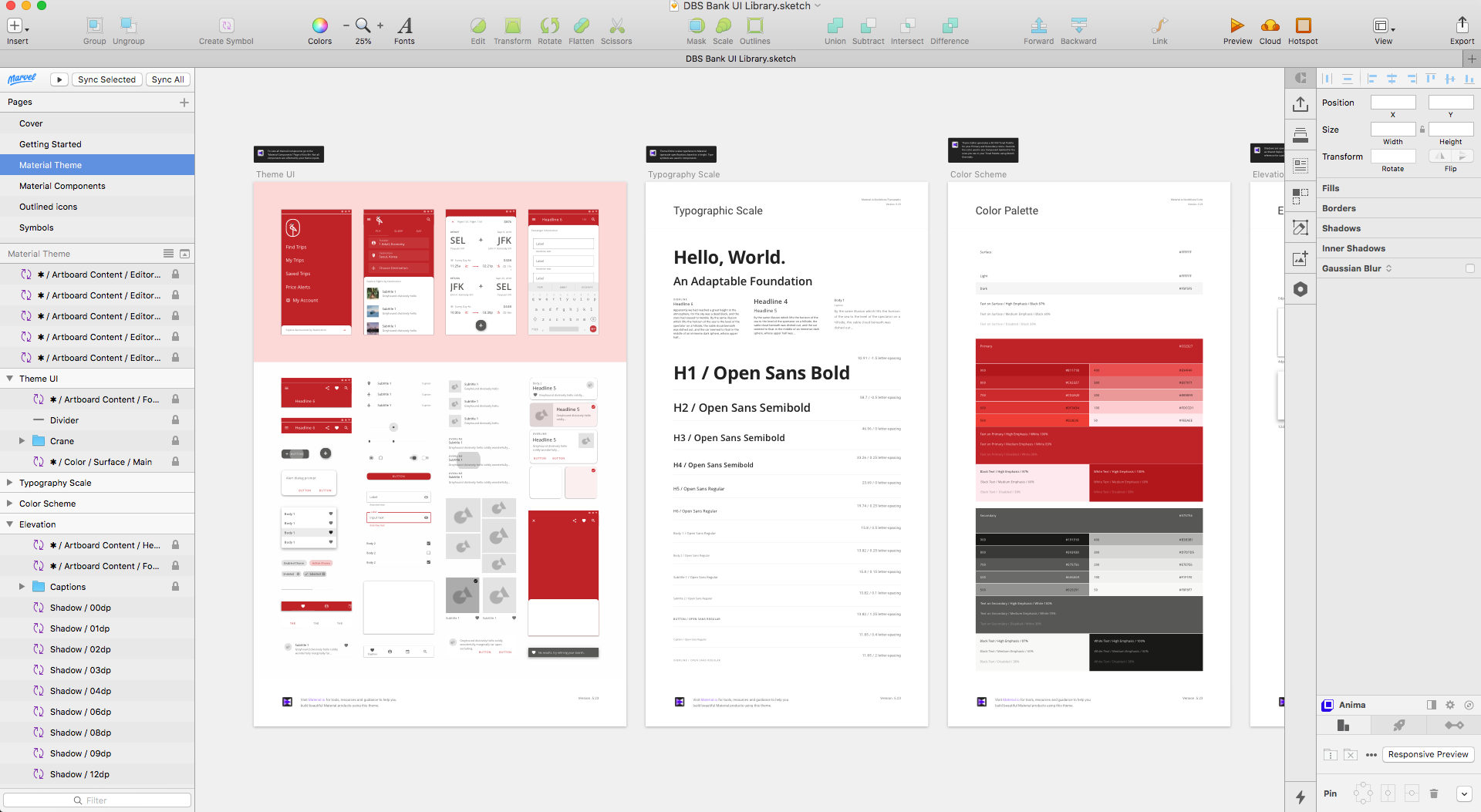Switch to the Outlined Icons page
Viewport: 1481px width, 812px height.
click(48, 207)
